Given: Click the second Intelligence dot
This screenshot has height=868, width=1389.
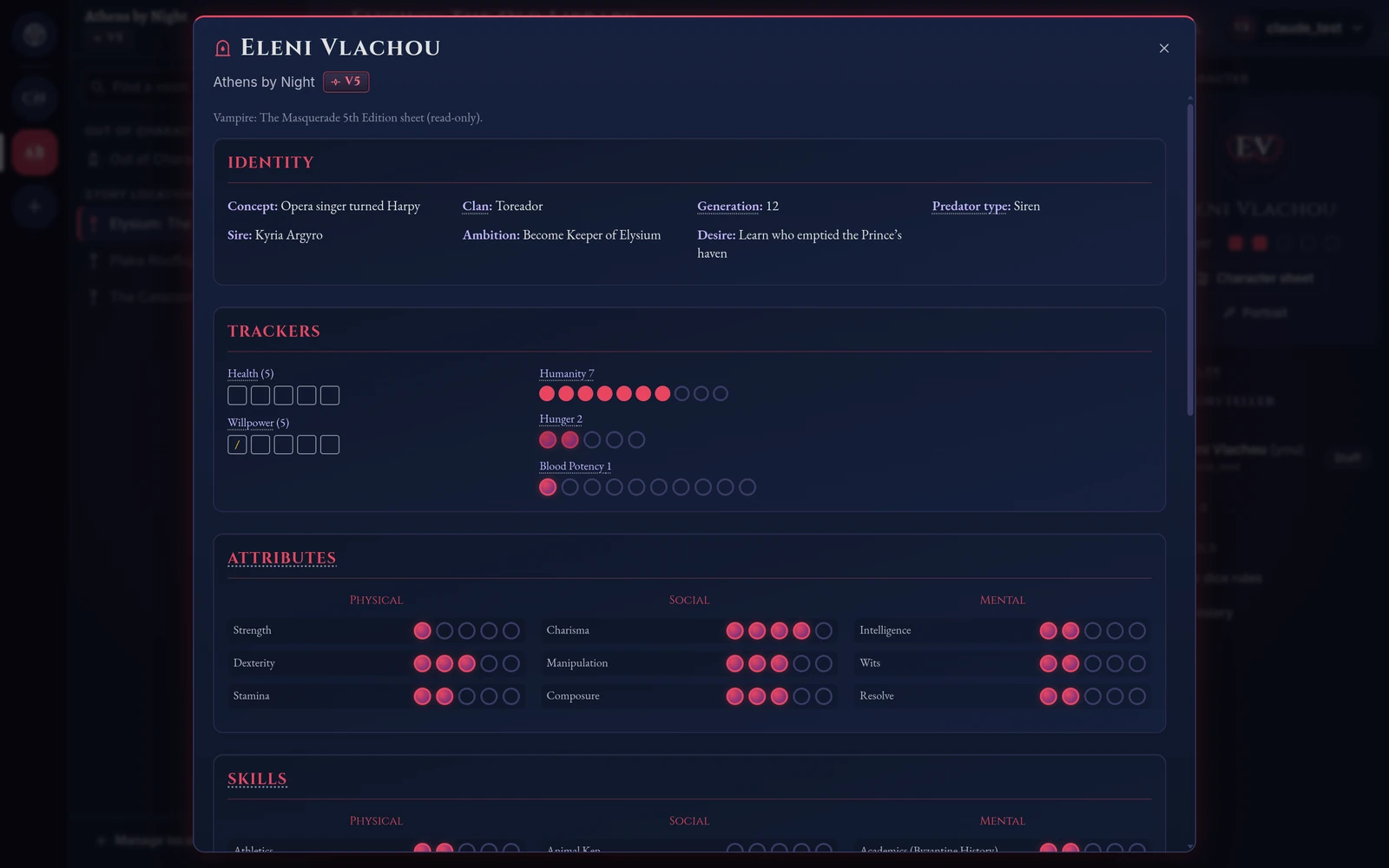Looking at the screenshot, I should point(1070,630).
